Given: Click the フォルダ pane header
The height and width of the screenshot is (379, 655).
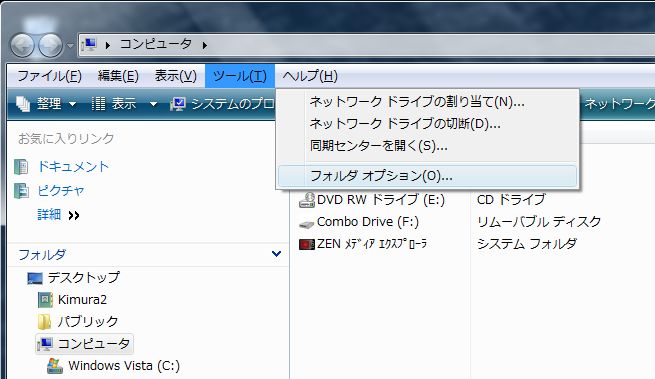Looking at the screenshot, I should pyautogui.click(x=149, y=254).
